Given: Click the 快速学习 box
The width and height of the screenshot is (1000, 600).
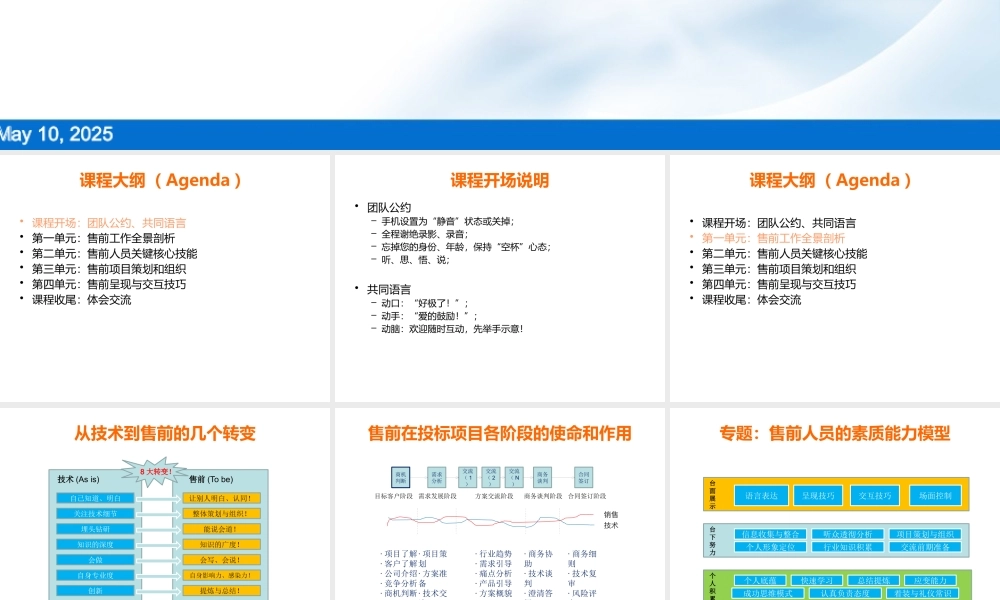Looking at the screenshot, I should [817, 580].
